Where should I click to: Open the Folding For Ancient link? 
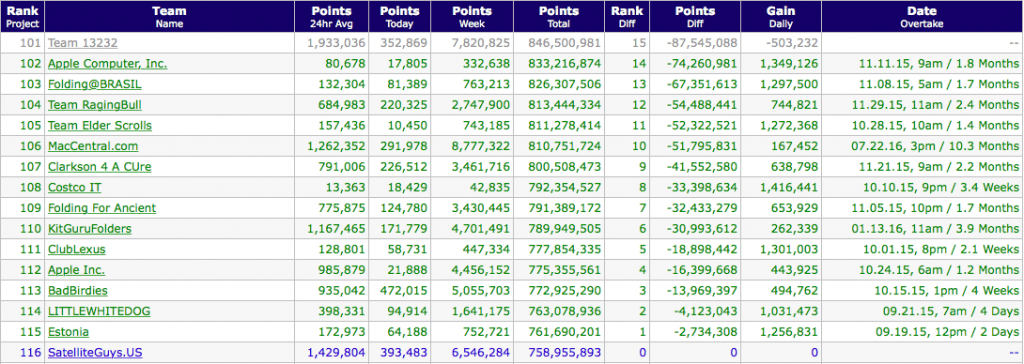coord(102,208)
